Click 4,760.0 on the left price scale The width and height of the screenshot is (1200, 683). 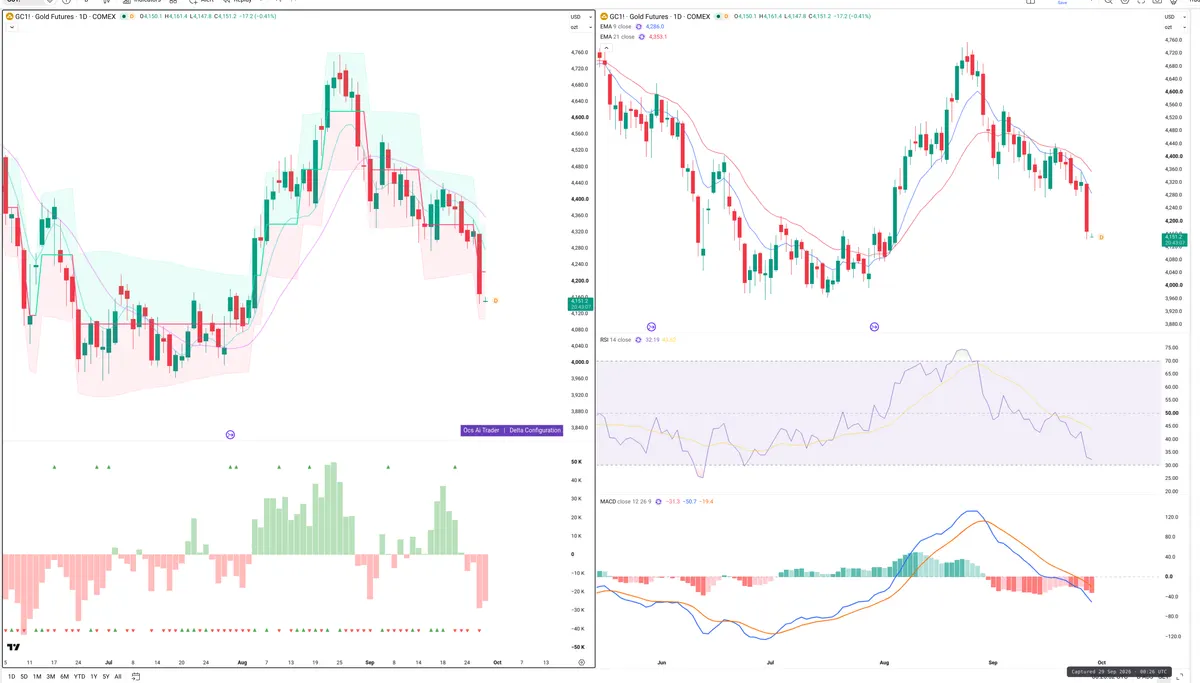579,52
